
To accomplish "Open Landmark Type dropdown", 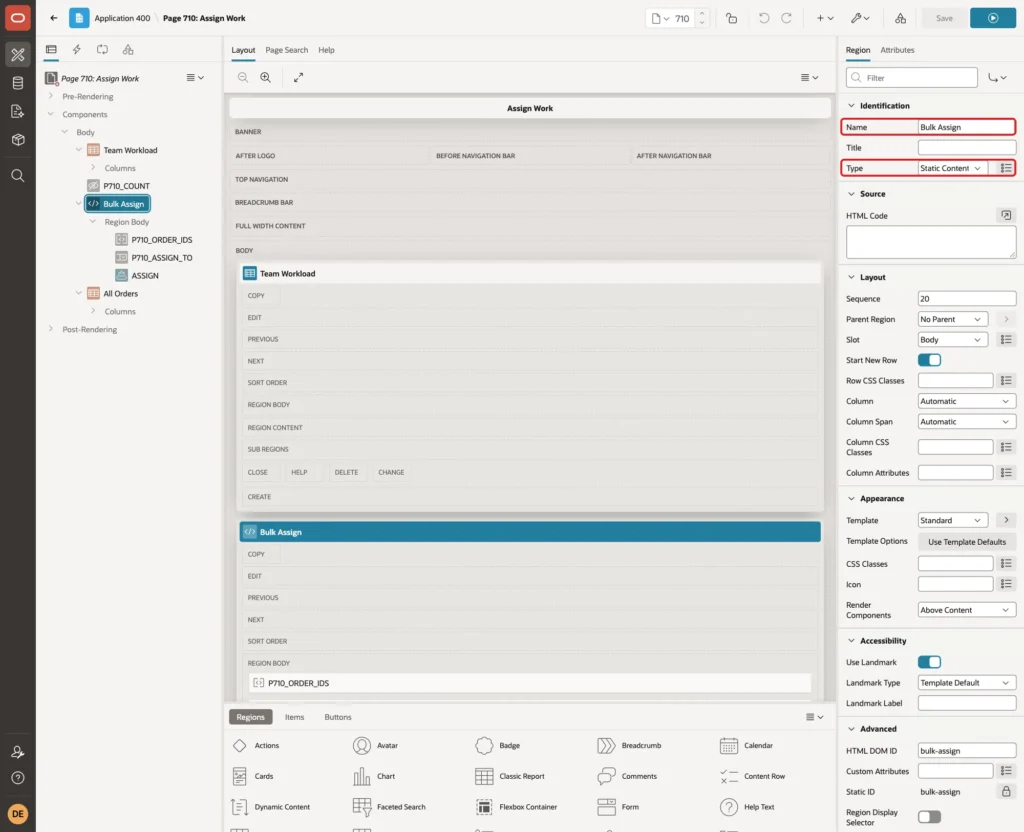I will pyautogui.click(x=966, y=682).
